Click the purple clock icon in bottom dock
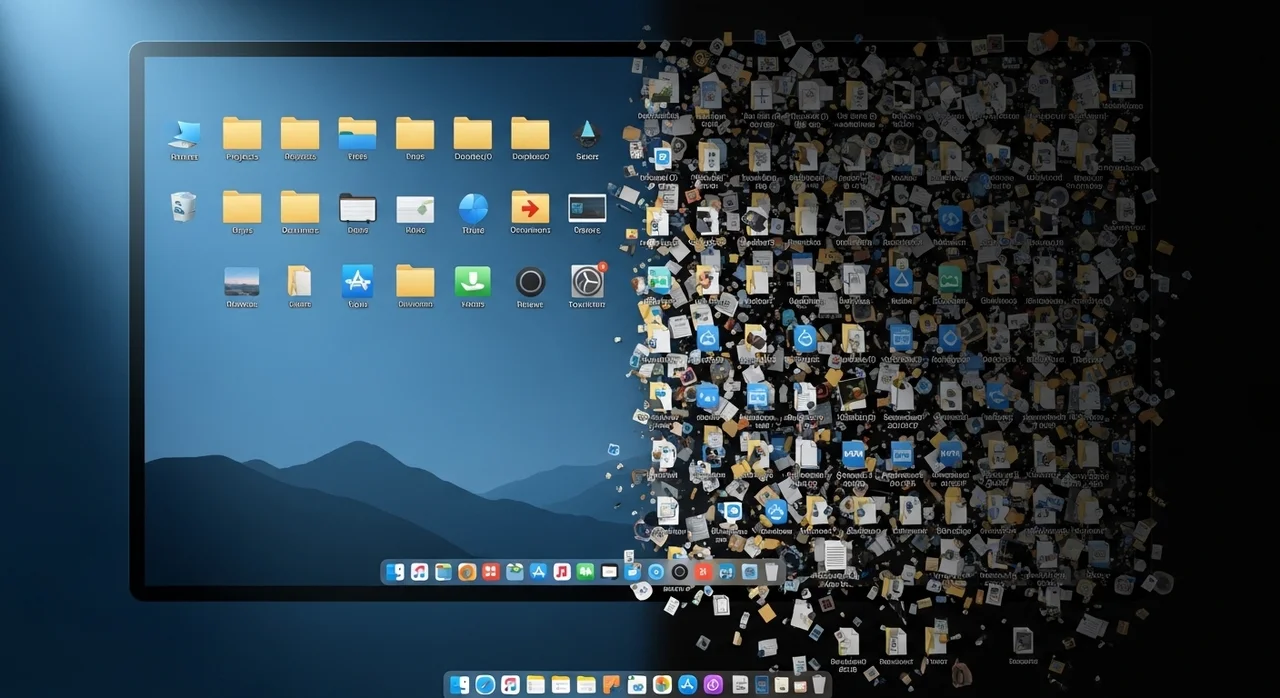 click(713, 685)
